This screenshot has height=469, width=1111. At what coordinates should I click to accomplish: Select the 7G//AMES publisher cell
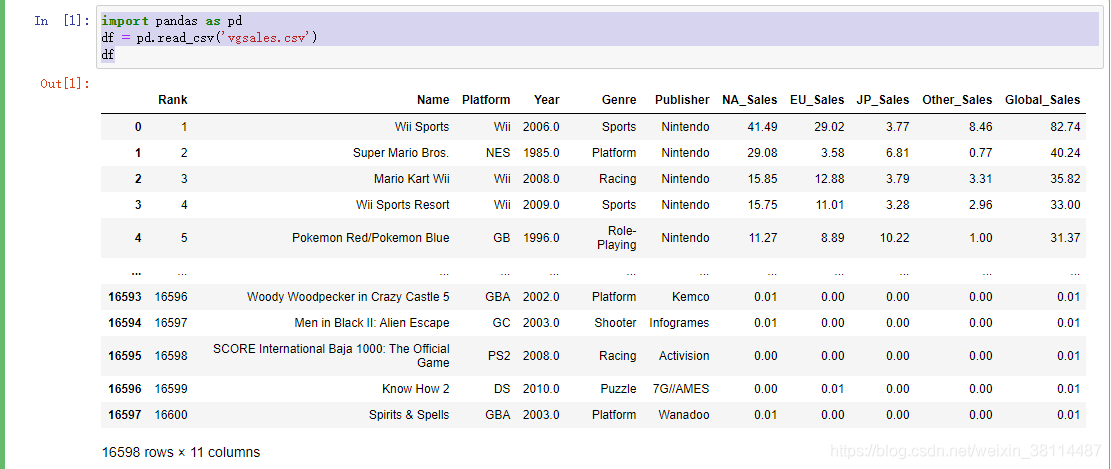(x=683, y=389)
